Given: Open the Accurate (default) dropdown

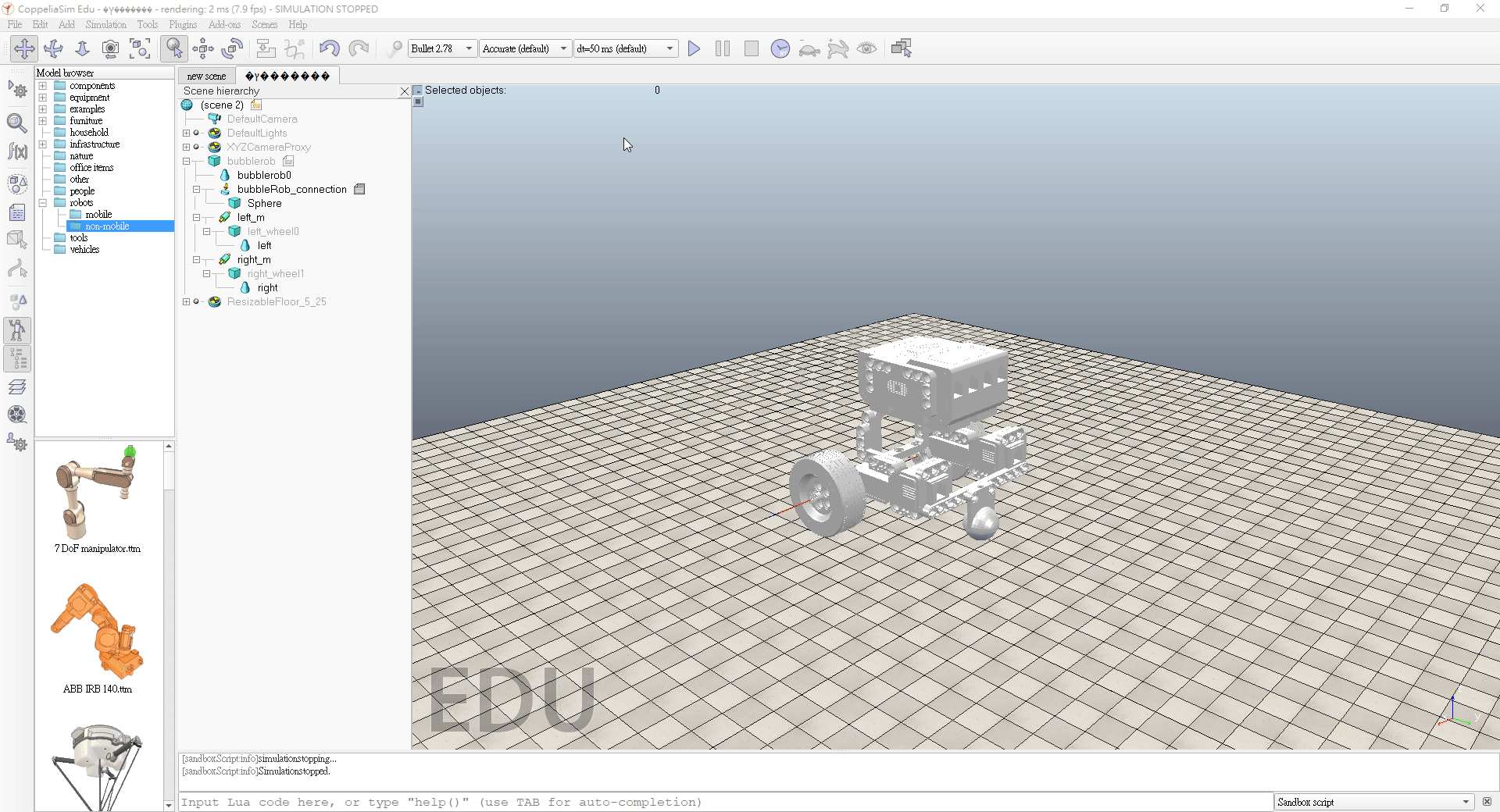Looking at the screenshot, I should pyautogui.click(x=525, y=48).
